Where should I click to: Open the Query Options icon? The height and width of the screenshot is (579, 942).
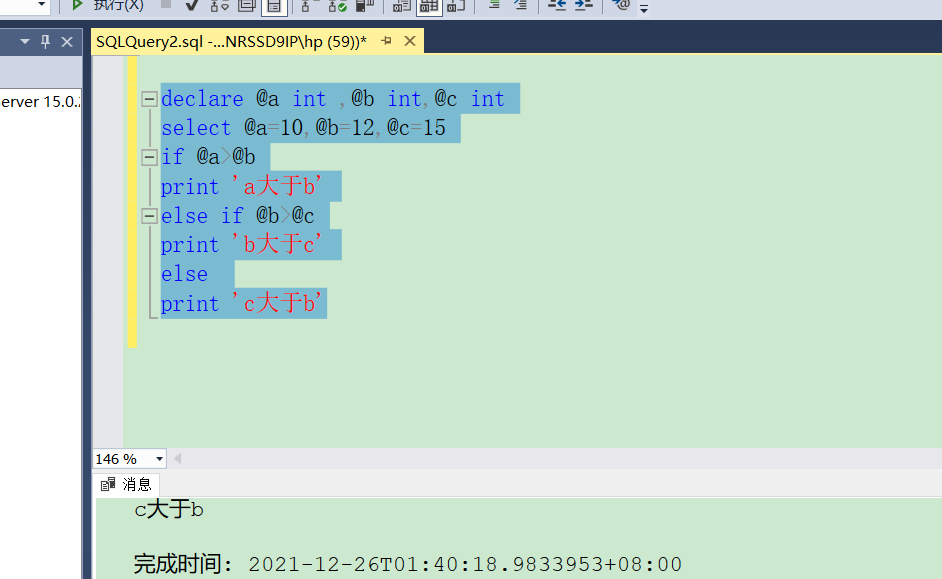click(x=246, y=5)
